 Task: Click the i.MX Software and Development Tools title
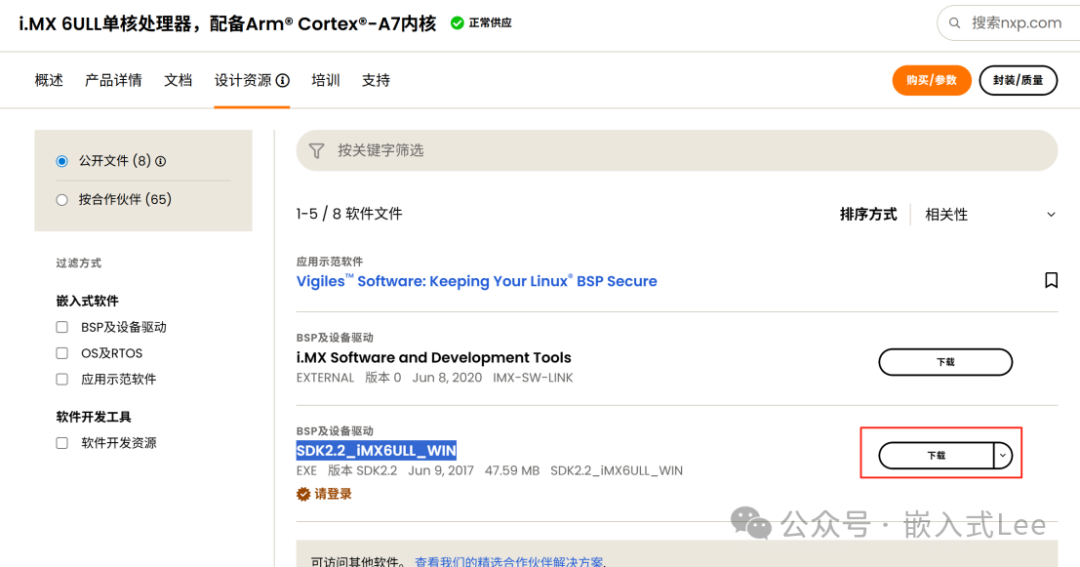point(434,358)
